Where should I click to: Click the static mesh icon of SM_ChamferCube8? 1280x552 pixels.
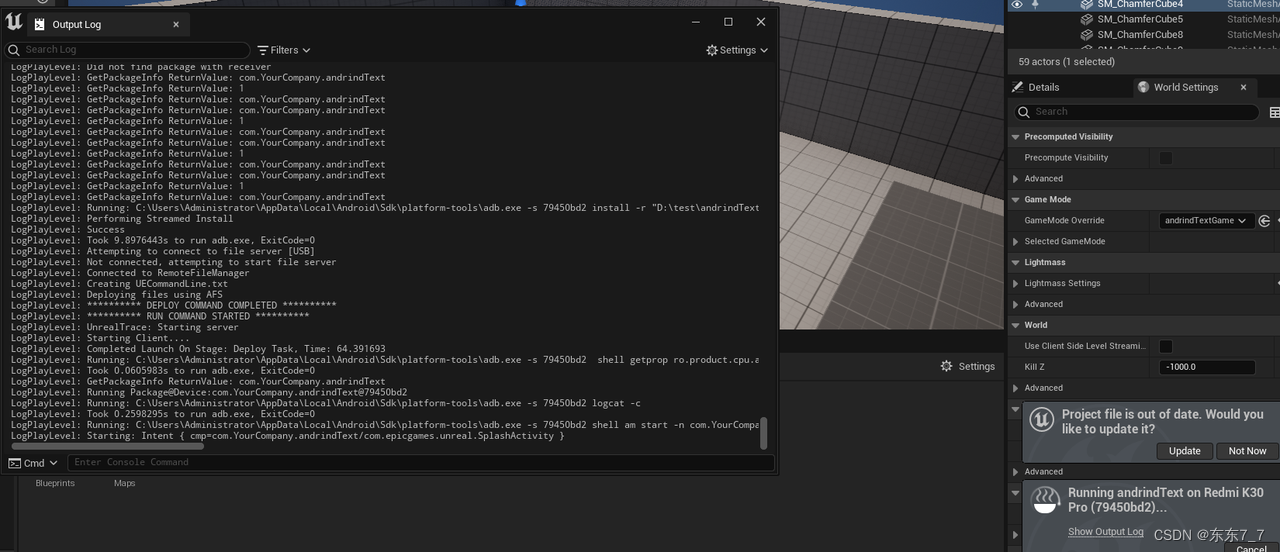click(x=1087, y=34)
